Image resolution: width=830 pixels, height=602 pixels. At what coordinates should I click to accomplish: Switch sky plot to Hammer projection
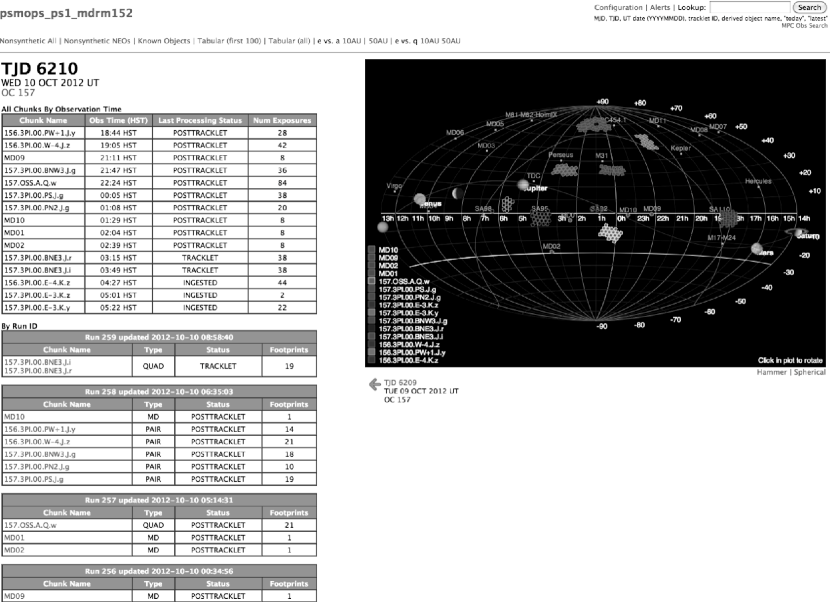[x=771, y=372]
